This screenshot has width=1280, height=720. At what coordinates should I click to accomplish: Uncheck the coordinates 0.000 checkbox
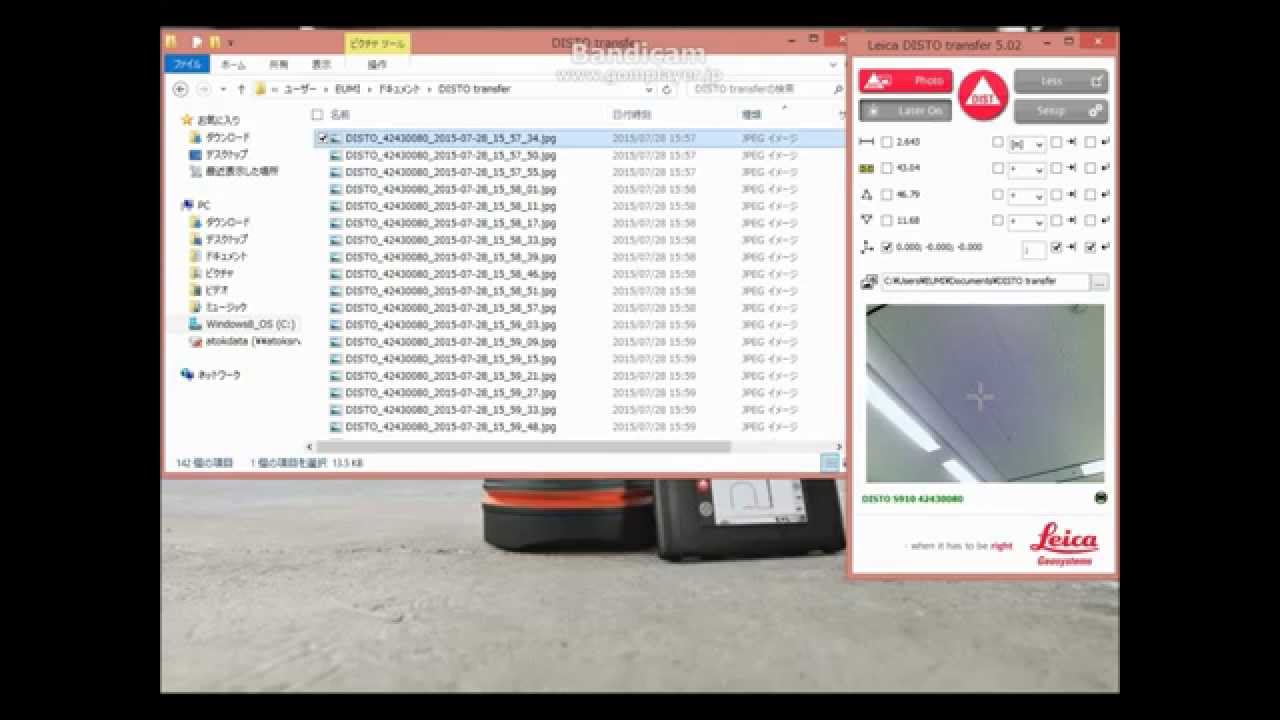[x=887, y=247]
